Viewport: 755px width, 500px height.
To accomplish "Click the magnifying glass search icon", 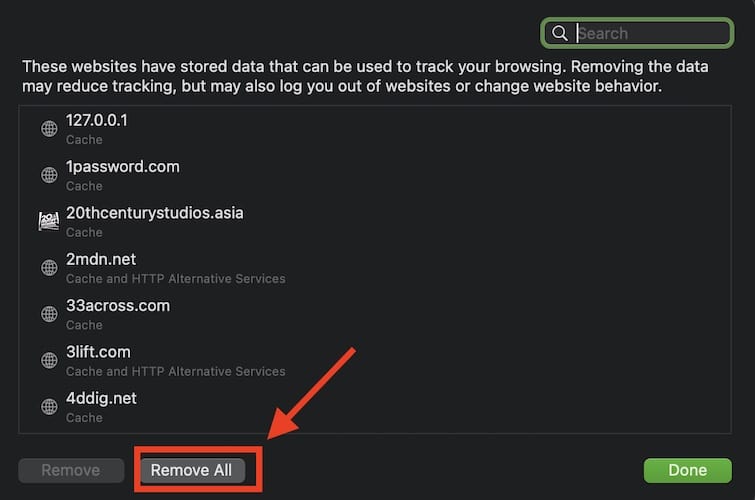I will point(560,33).
